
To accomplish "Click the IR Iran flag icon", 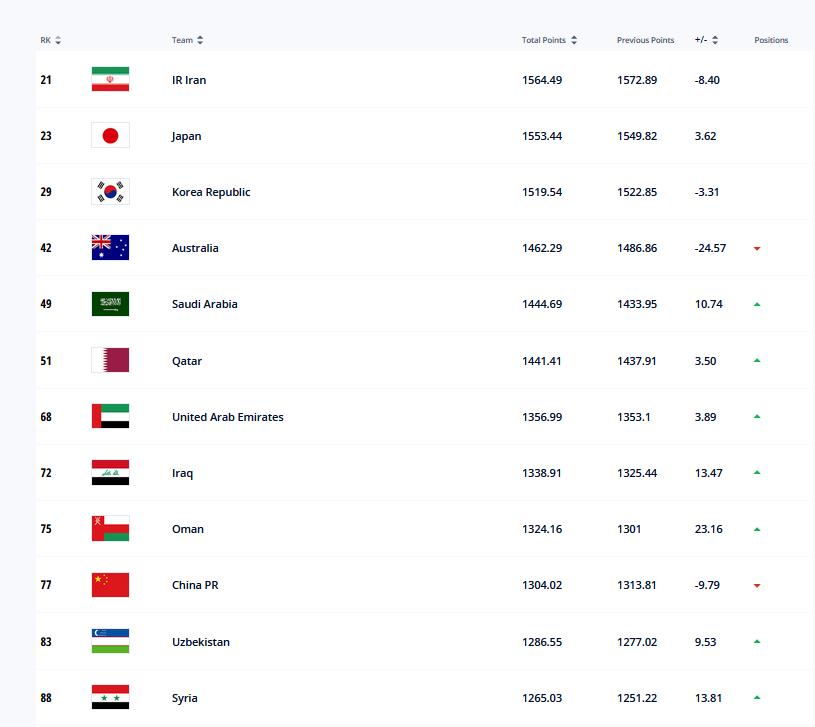I will pos(110,80).
